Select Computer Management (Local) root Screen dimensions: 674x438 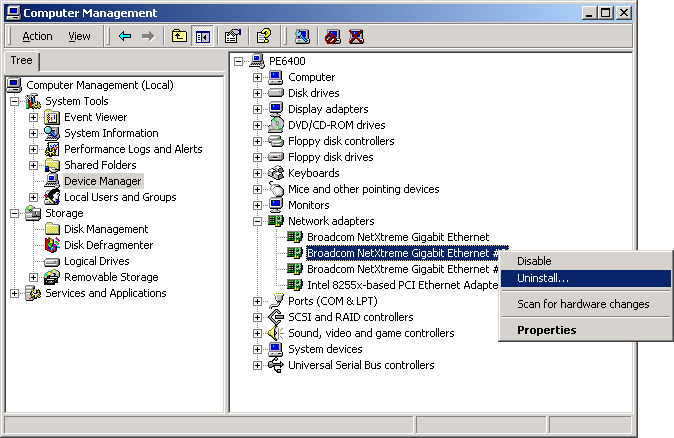100,85
